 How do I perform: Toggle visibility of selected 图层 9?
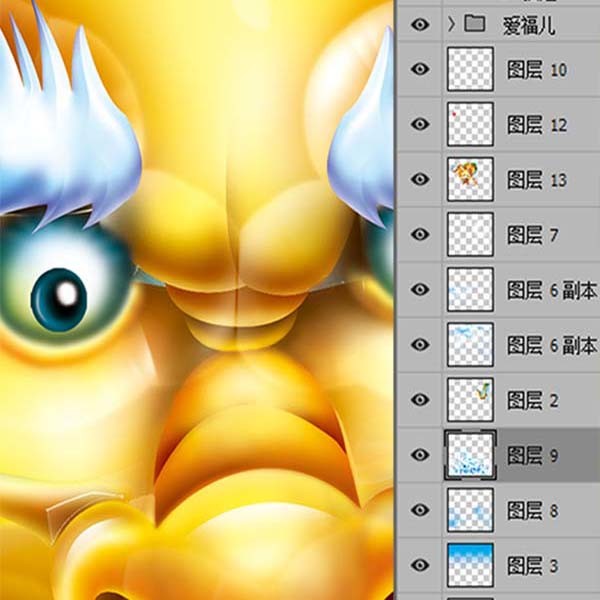(420, 455)
